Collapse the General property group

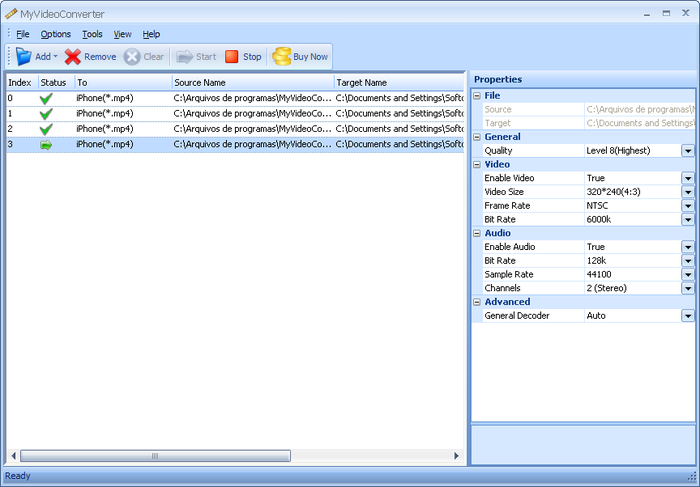click(477, 137)
